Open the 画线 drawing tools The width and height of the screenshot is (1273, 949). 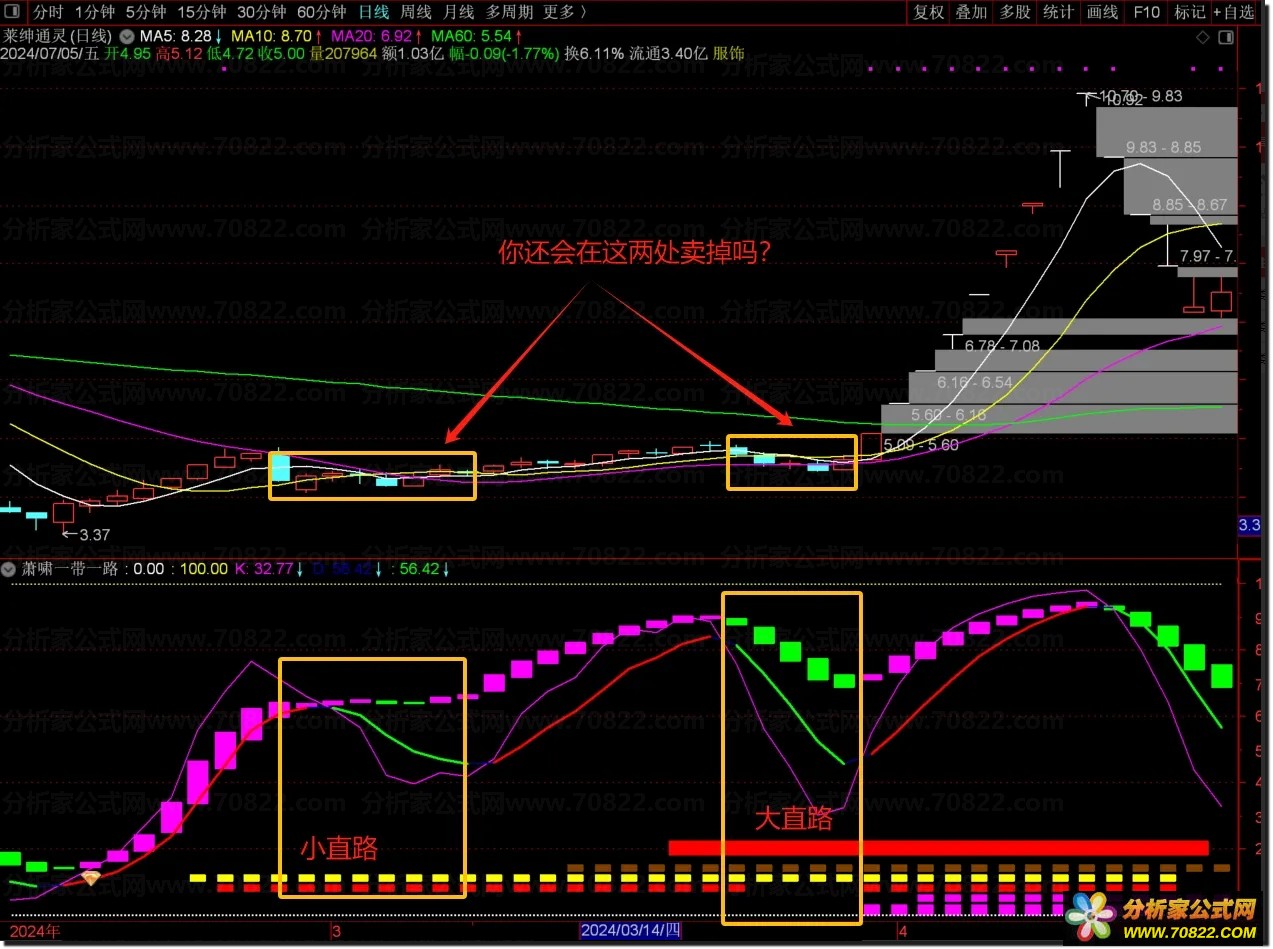[x=1102, y=12]
